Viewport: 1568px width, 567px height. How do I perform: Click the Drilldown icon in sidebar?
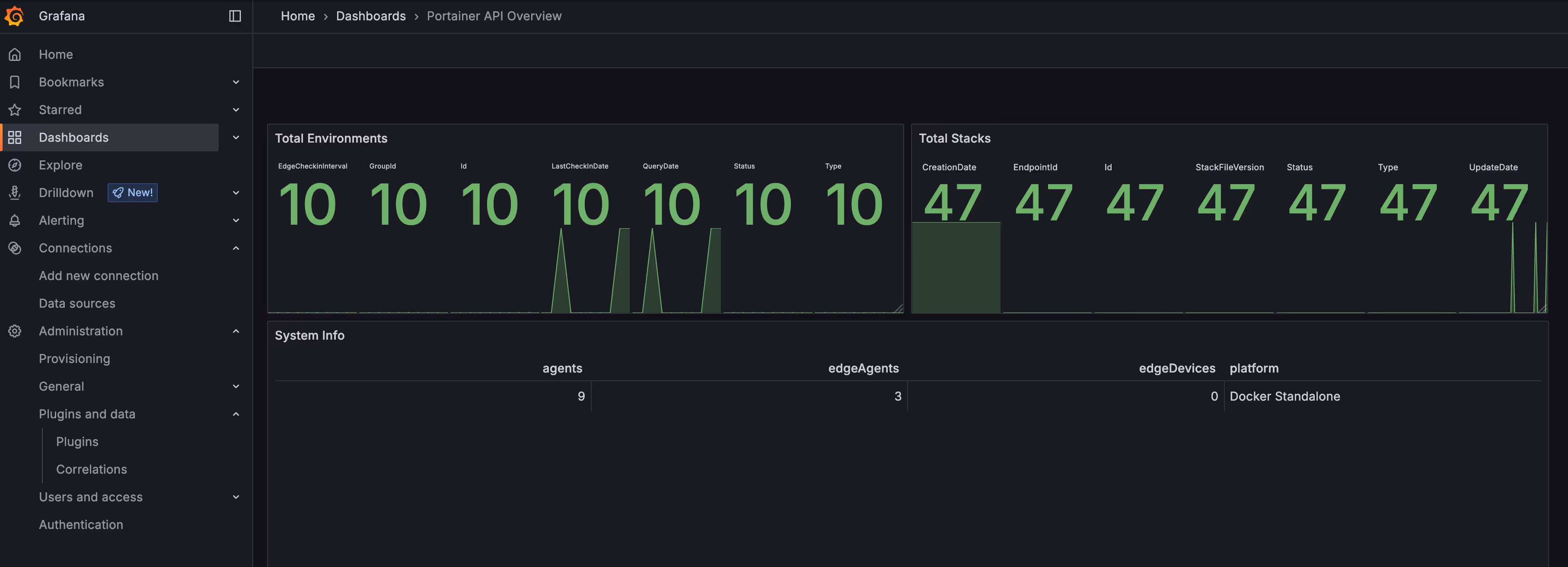(15, 193)
